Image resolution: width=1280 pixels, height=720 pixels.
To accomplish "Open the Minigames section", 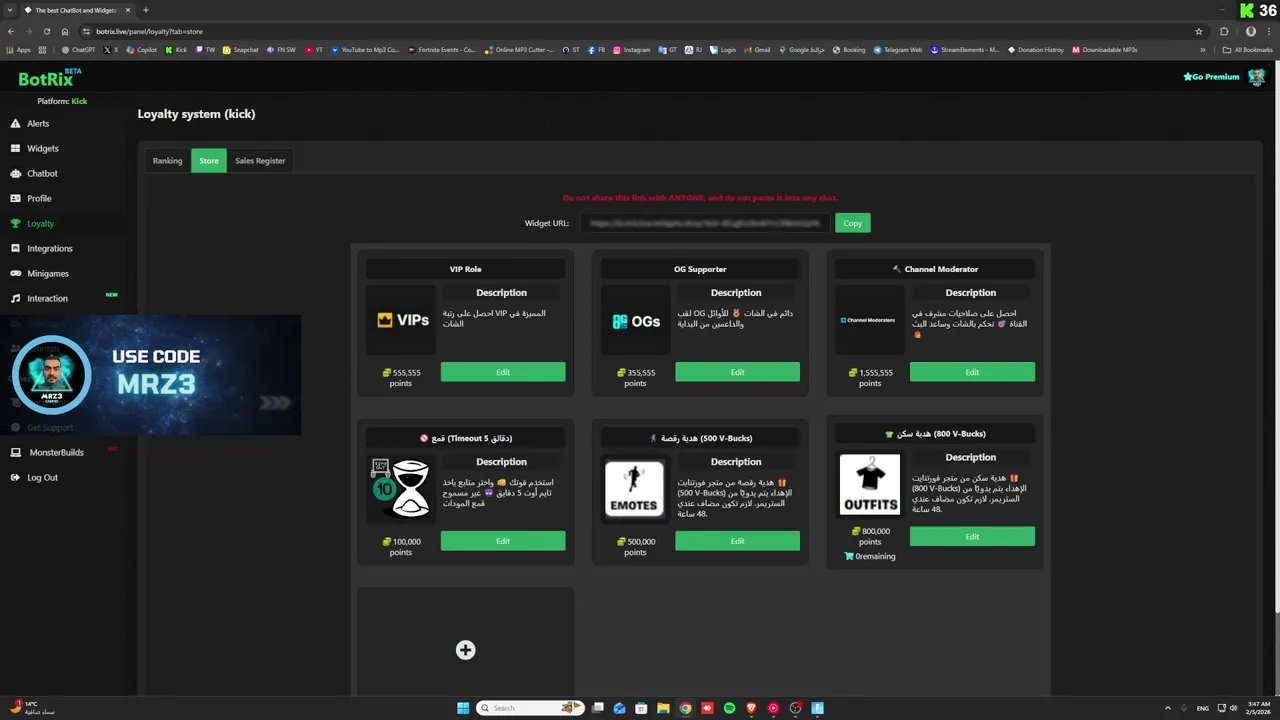I will [x=47, y=273].
